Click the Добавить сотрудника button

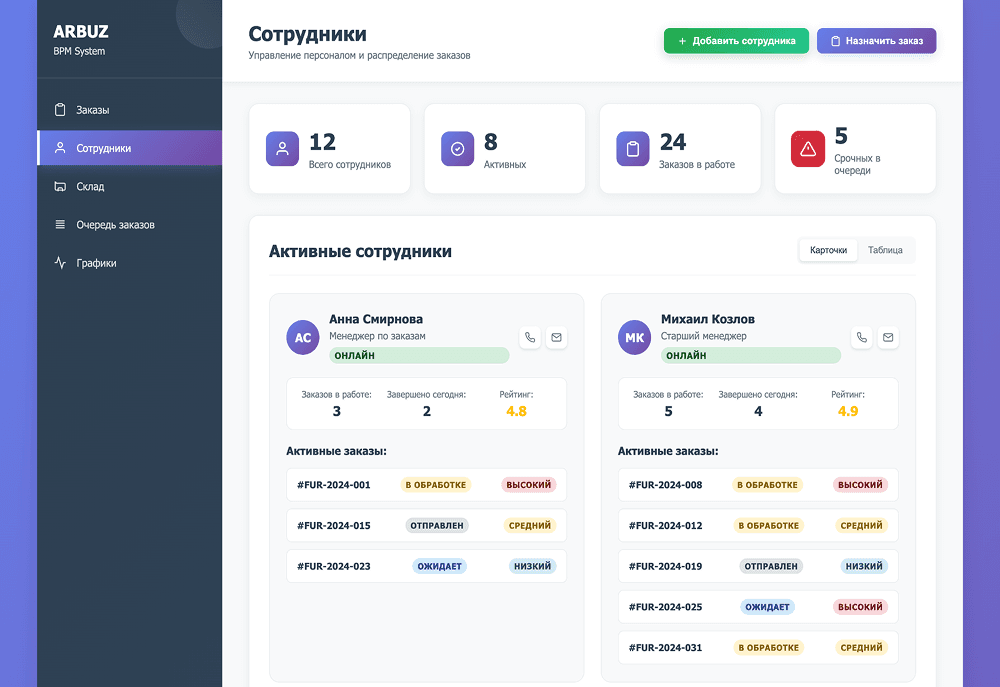[736, 41]
